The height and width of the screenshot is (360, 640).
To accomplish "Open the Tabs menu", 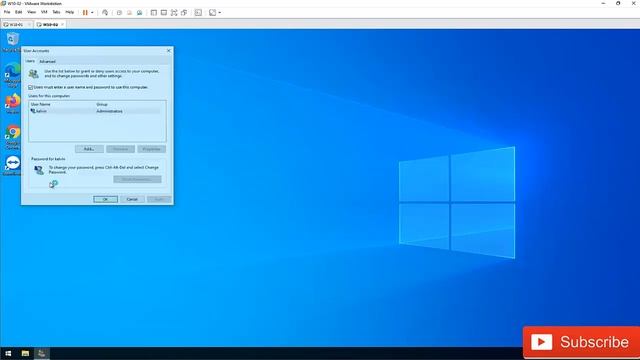I will [56, 12].
